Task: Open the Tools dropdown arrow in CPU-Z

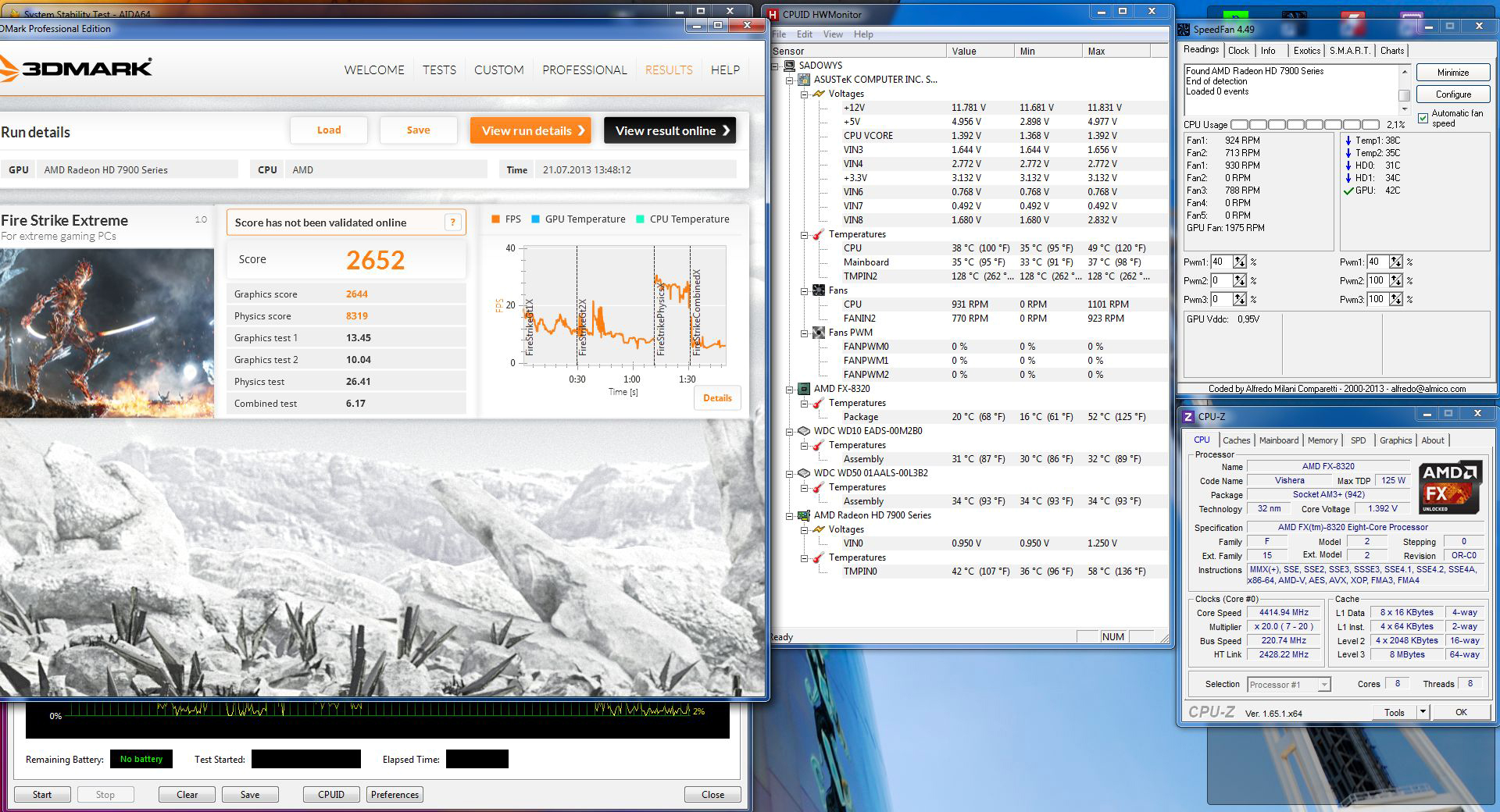Action: [1423, 712]
